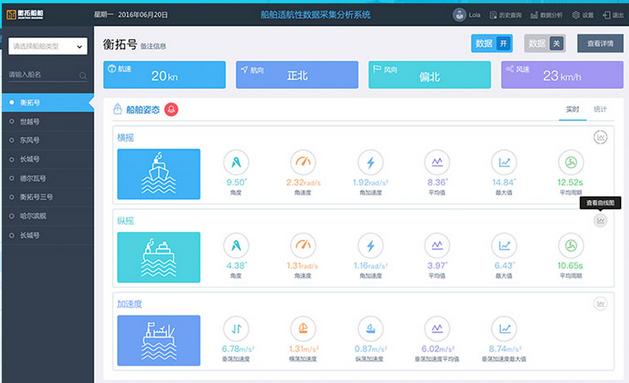Click the 横摇 angular velocity gauge icon
Image resolution: width=629 pixels, height=383 pixels.
303,162
